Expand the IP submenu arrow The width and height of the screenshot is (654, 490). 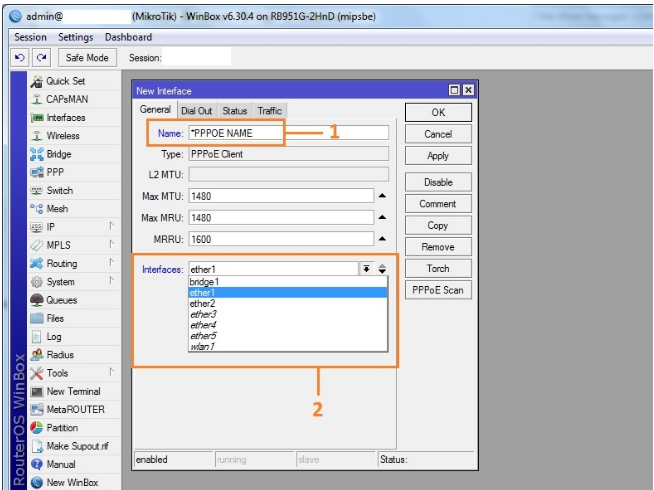[x=111, y=226]
